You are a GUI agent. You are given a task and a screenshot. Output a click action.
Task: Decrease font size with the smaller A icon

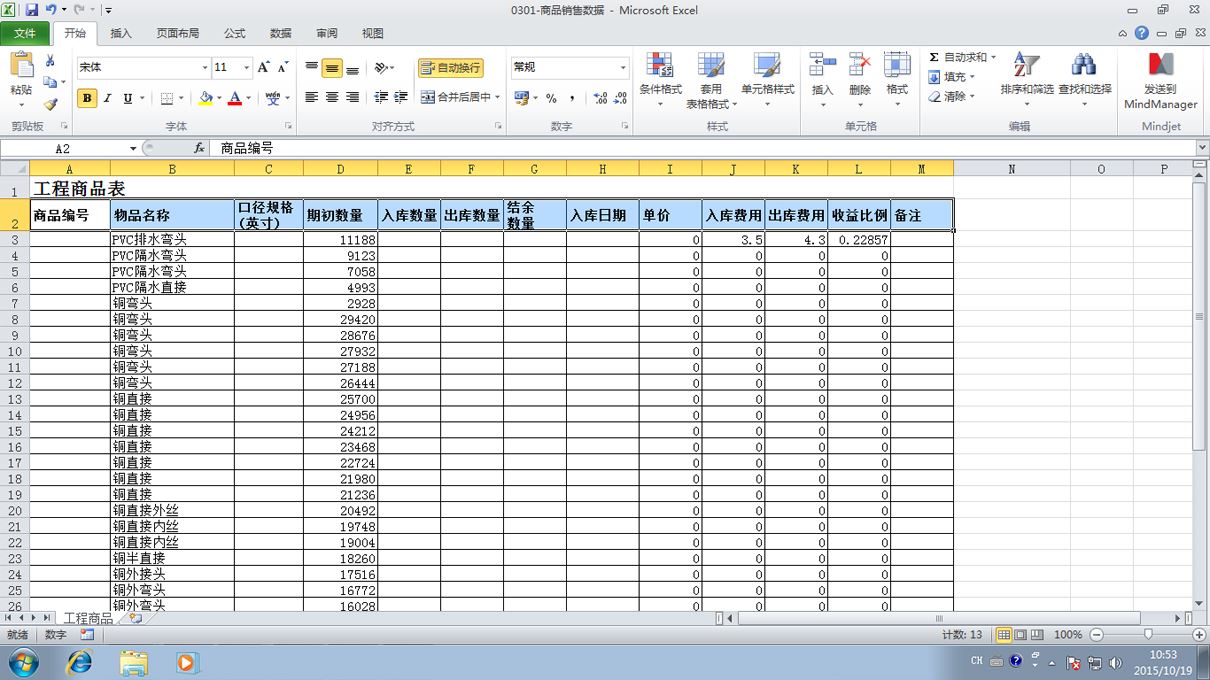click(x=283, y=67)
